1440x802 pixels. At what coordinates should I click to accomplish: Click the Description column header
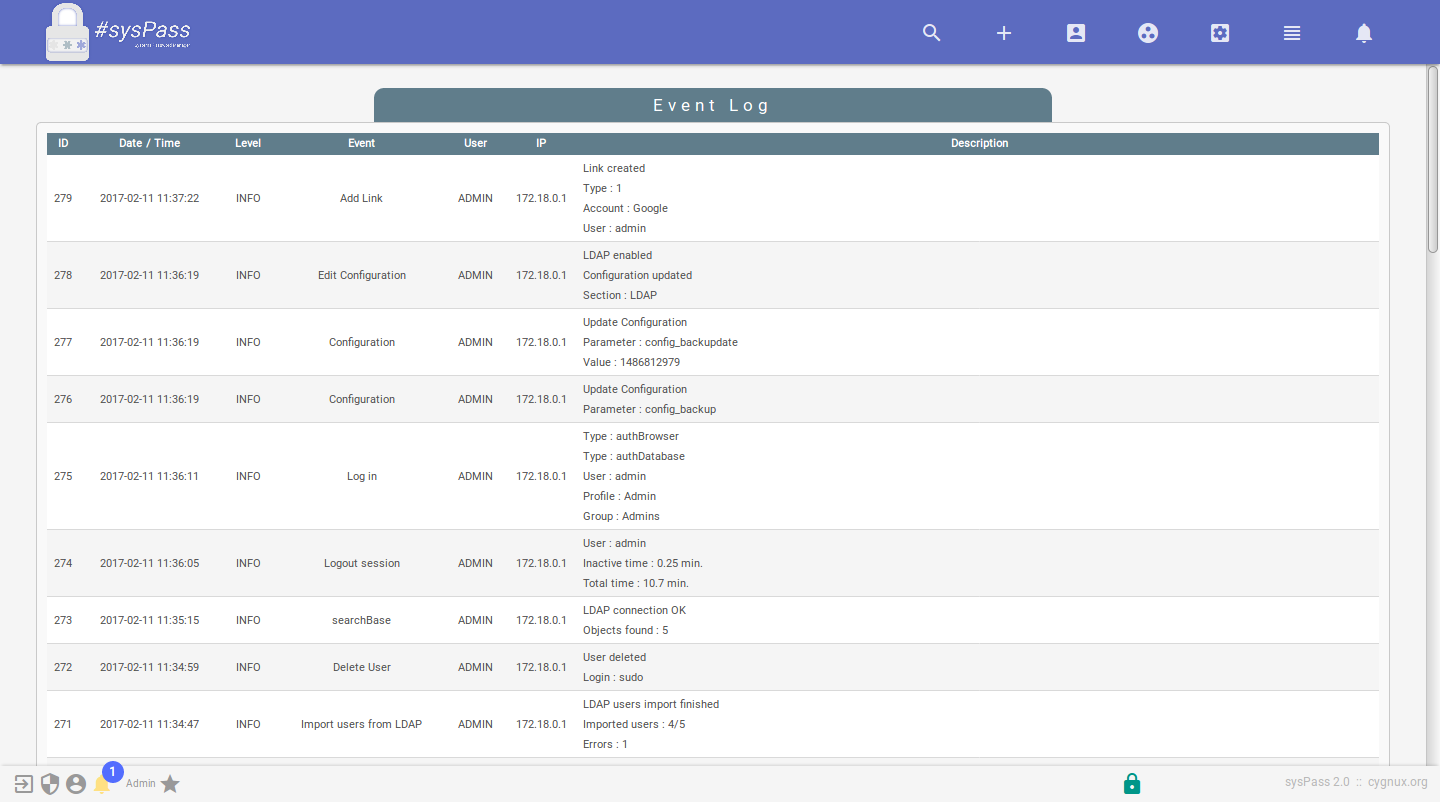980,143
